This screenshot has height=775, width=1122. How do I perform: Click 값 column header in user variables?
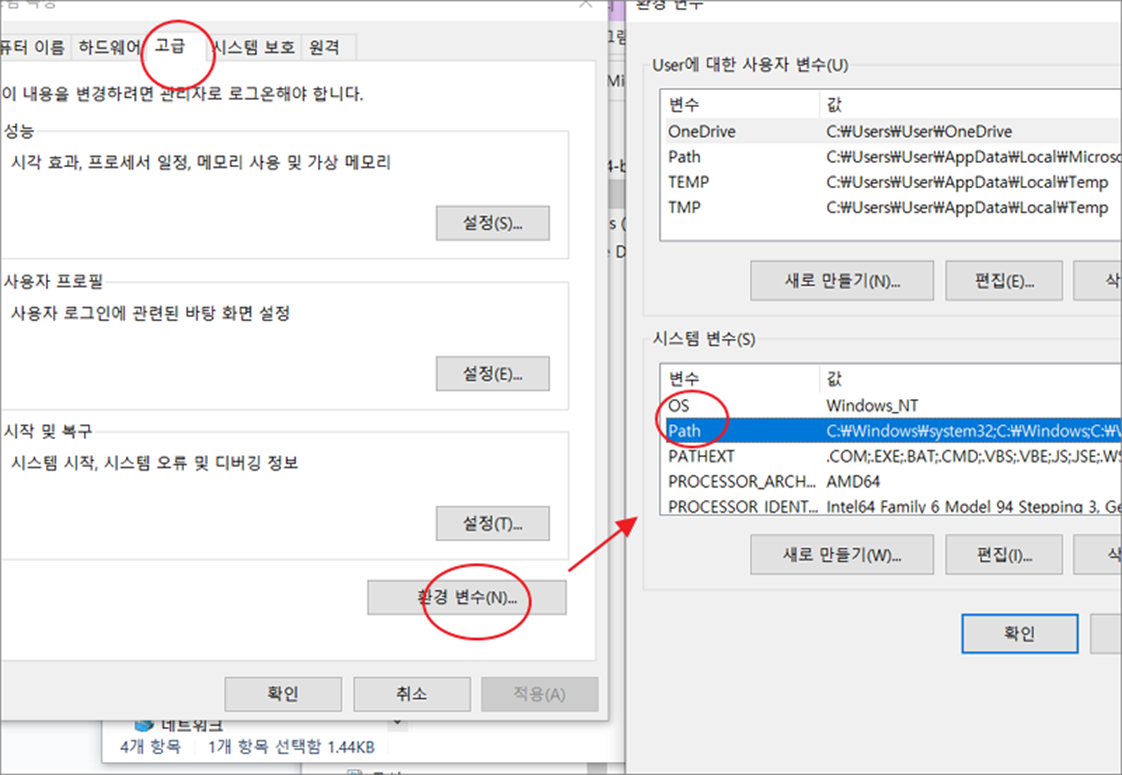970,104
